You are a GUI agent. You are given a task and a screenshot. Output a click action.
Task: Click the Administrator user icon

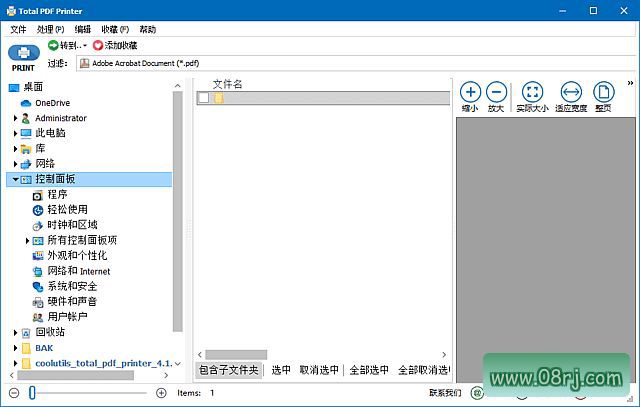[26, 118]
